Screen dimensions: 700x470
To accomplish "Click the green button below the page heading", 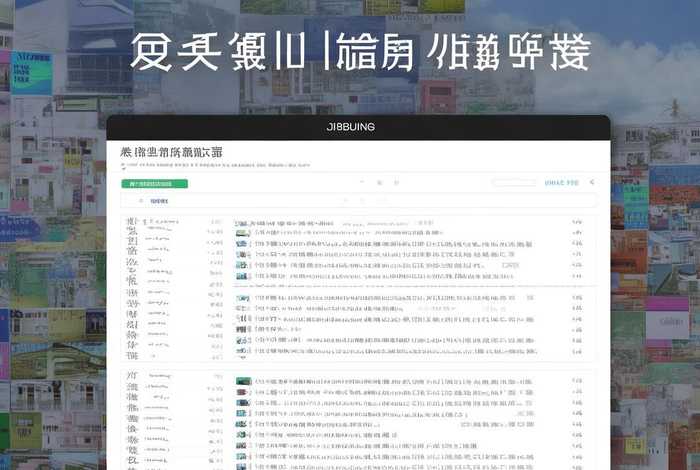I will click(154, 183).
